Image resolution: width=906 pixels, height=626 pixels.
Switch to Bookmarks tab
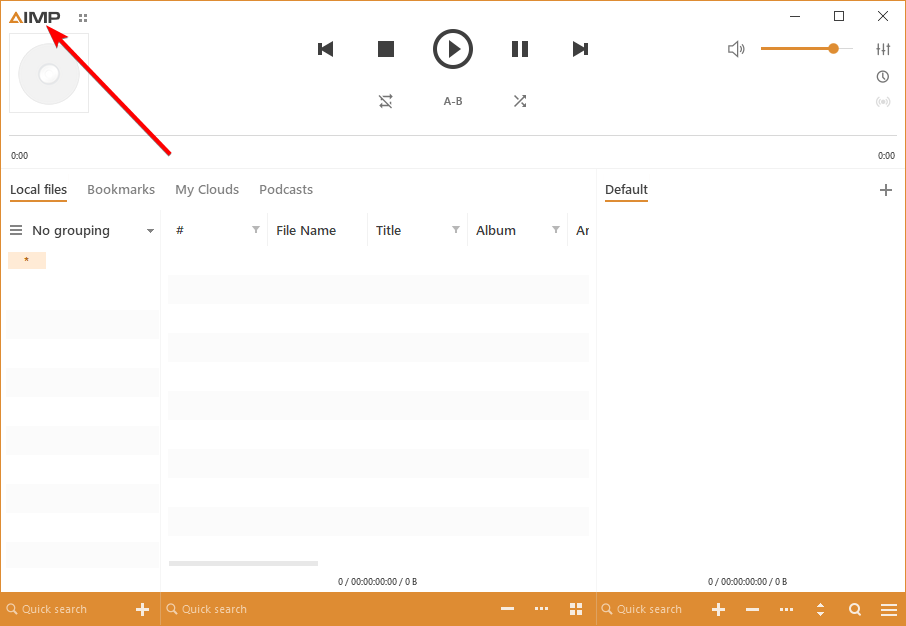[x=121, y=190]
